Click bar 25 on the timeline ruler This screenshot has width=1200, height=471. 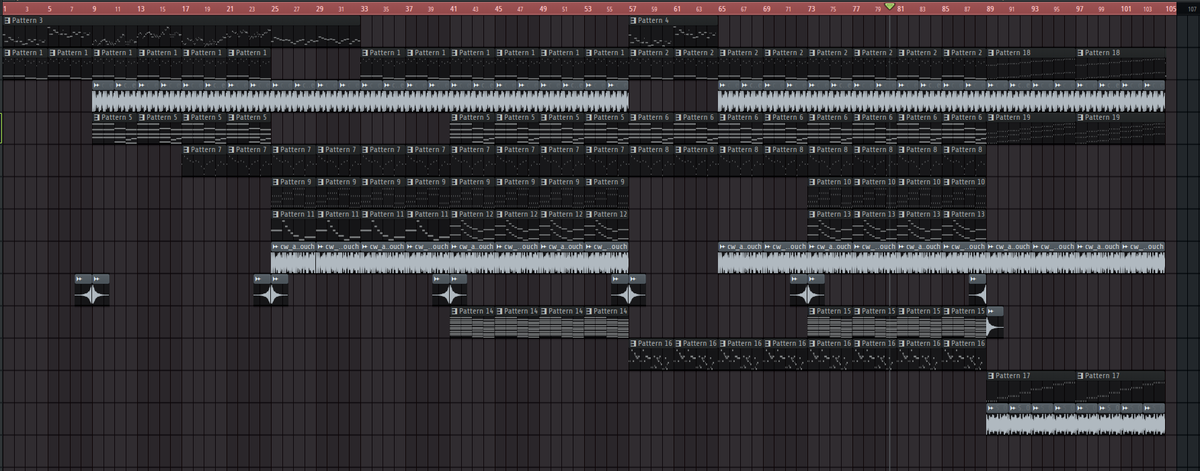click(x=275, y=8)
